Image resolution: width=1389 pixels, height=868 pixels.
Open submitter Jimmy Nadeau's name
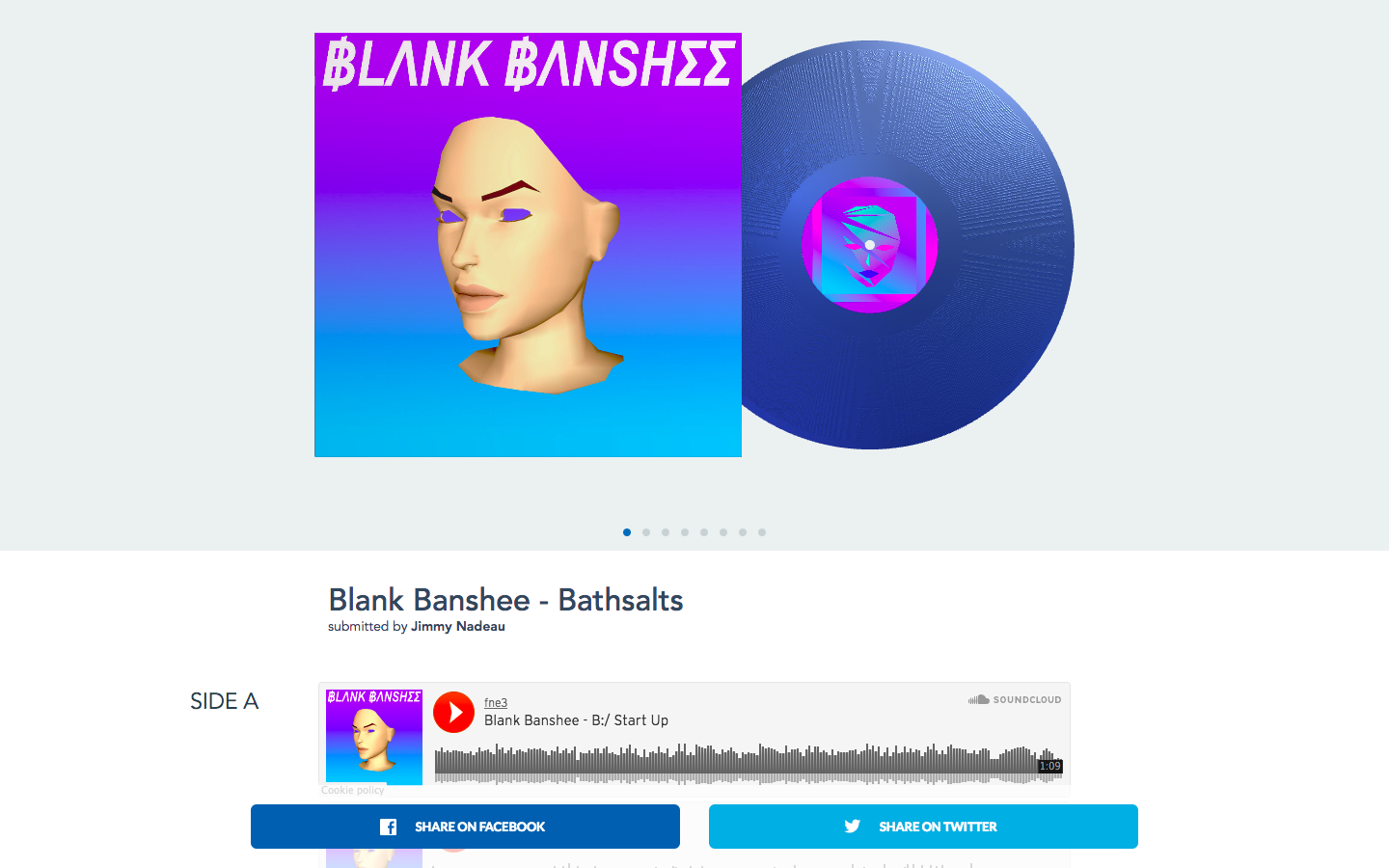pos(458,626)
